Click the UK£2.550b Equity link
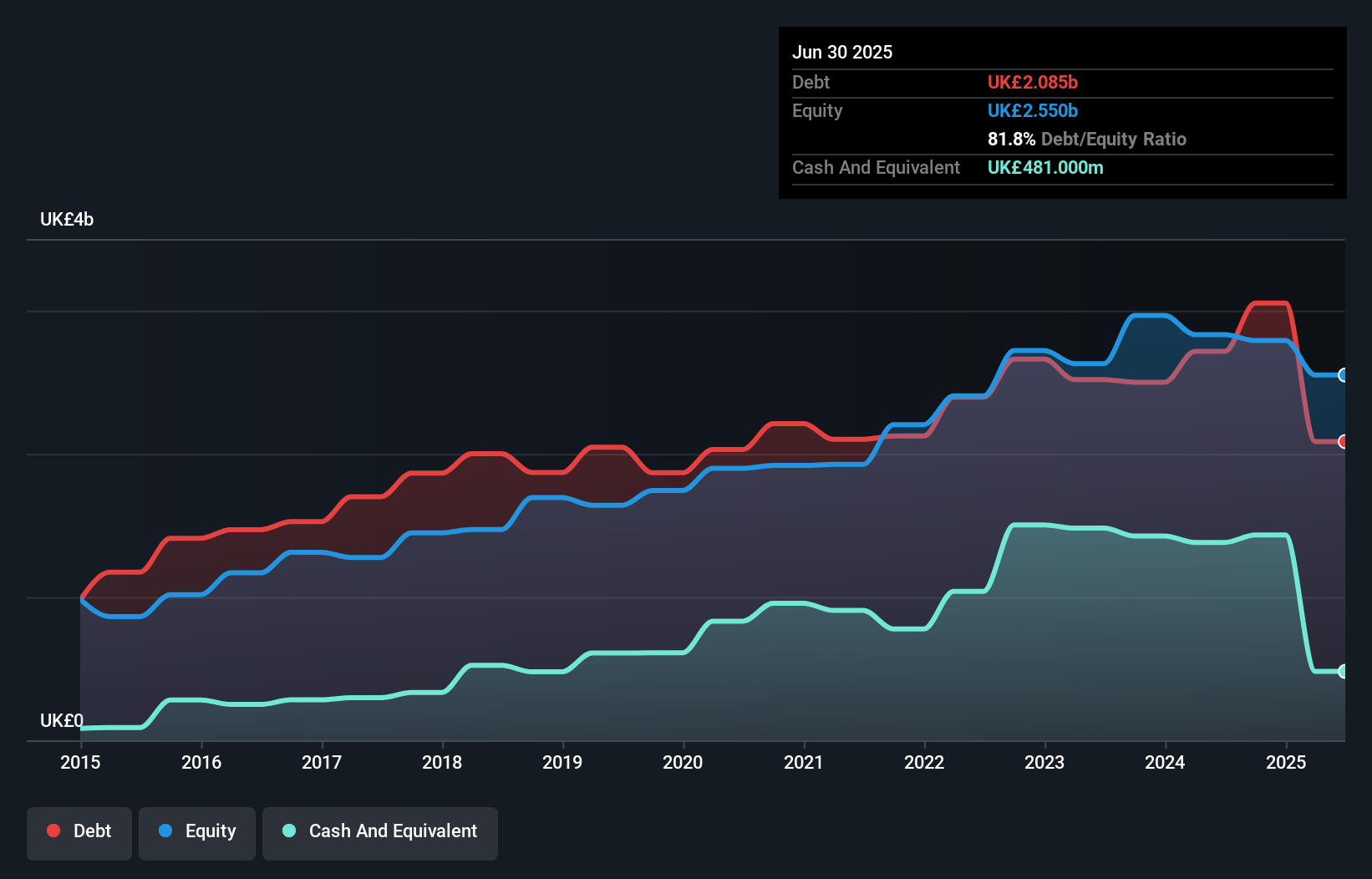The image size is (1372, 879). click(x=1033, y=110)
